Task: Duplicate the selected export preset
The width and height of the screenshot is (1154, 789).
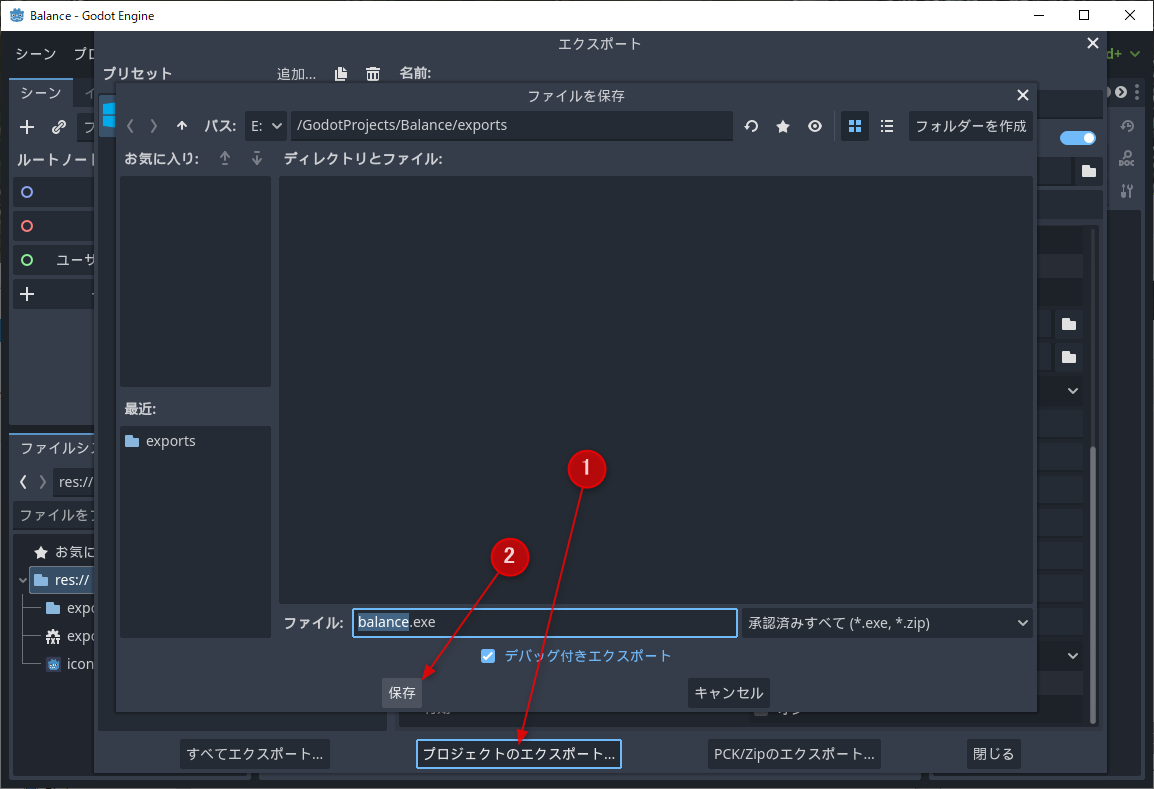Action: [341, 74]
